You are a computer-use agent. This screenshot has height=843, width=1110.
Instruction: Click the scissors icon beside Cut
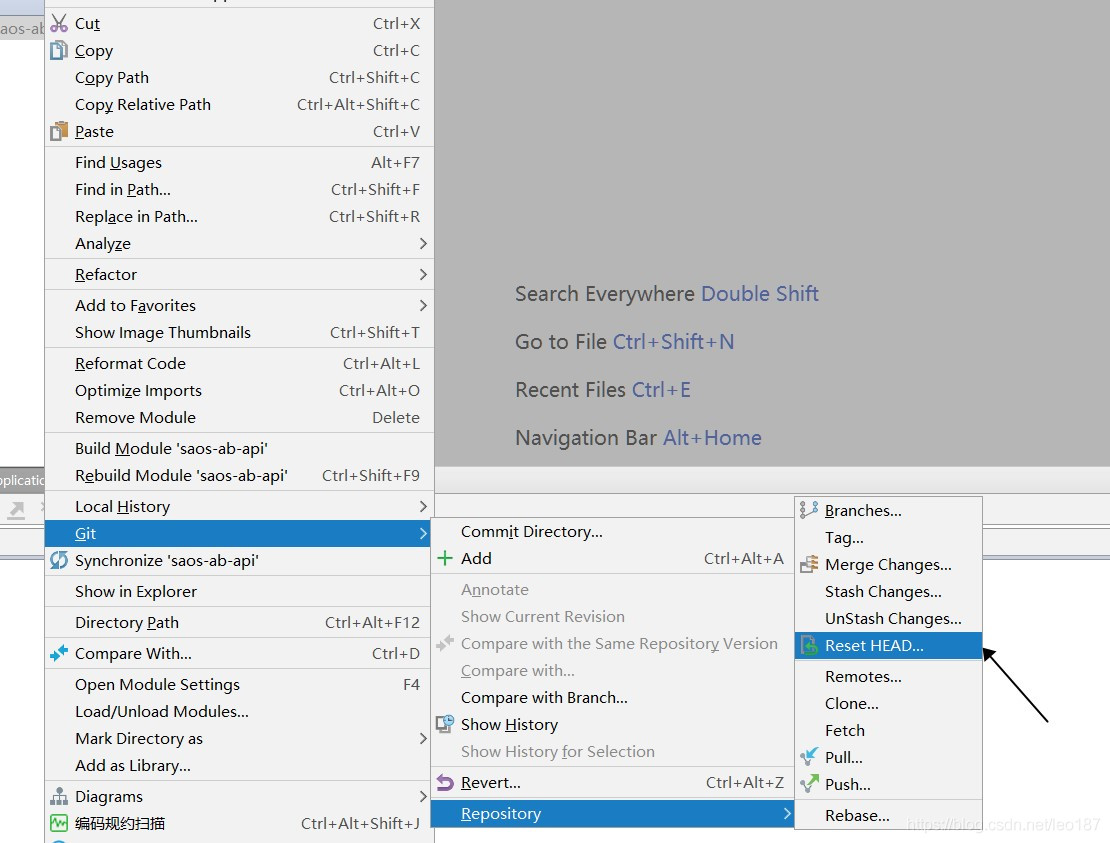pyautogui.click(x=59, y=23)
